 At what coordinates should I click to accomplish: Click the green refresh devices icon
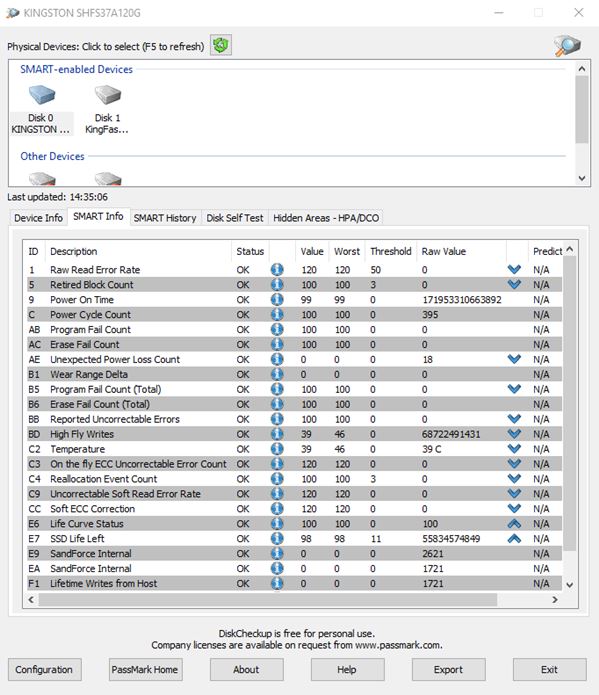point(221,46)
